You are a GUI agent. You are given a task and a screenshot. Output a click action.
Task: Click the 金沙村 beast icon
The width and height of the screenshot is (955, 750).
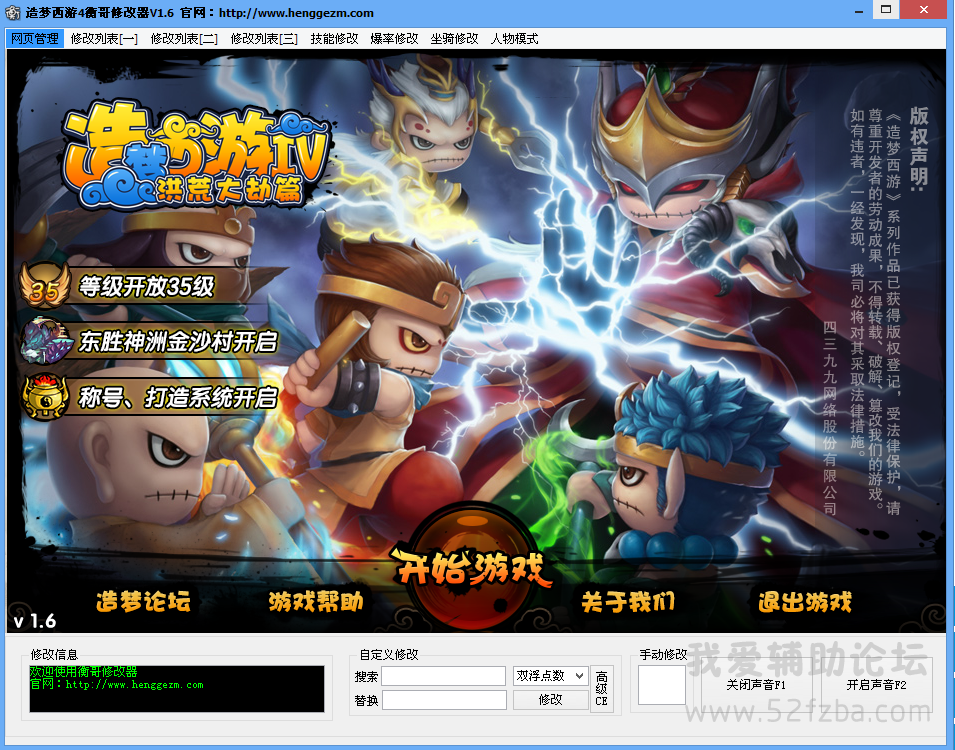(x=46, y=341)
